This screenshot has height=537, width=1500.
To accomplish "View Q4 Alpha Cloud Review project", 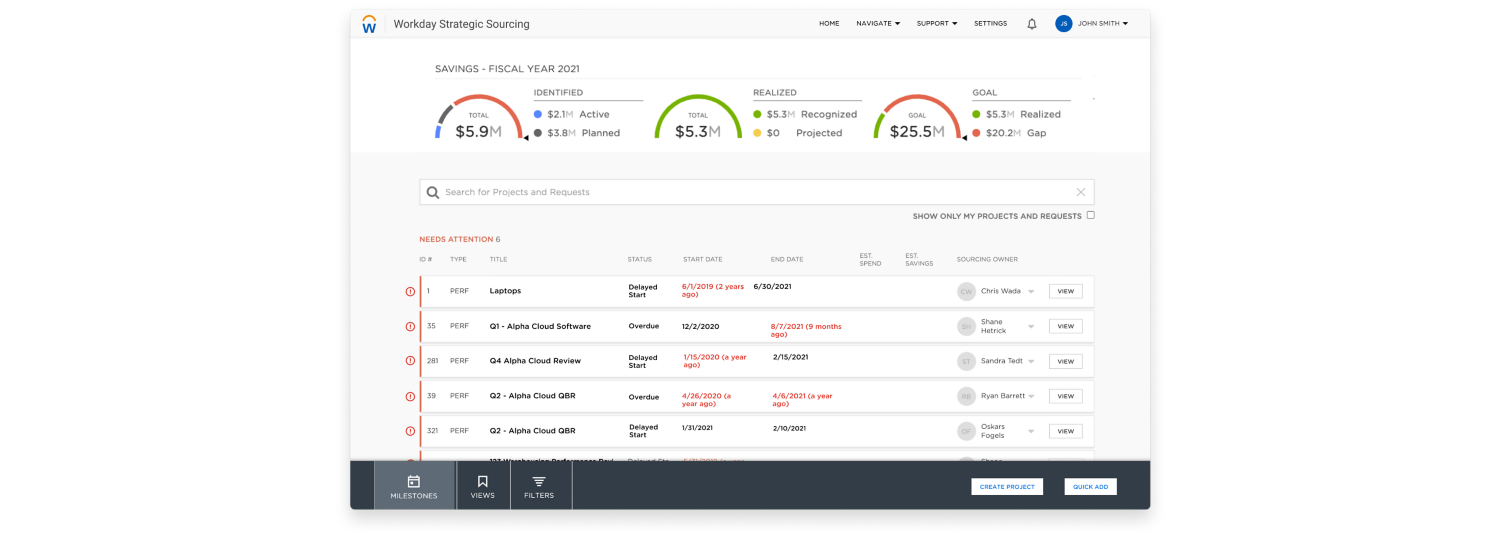I will (1065, 361).
